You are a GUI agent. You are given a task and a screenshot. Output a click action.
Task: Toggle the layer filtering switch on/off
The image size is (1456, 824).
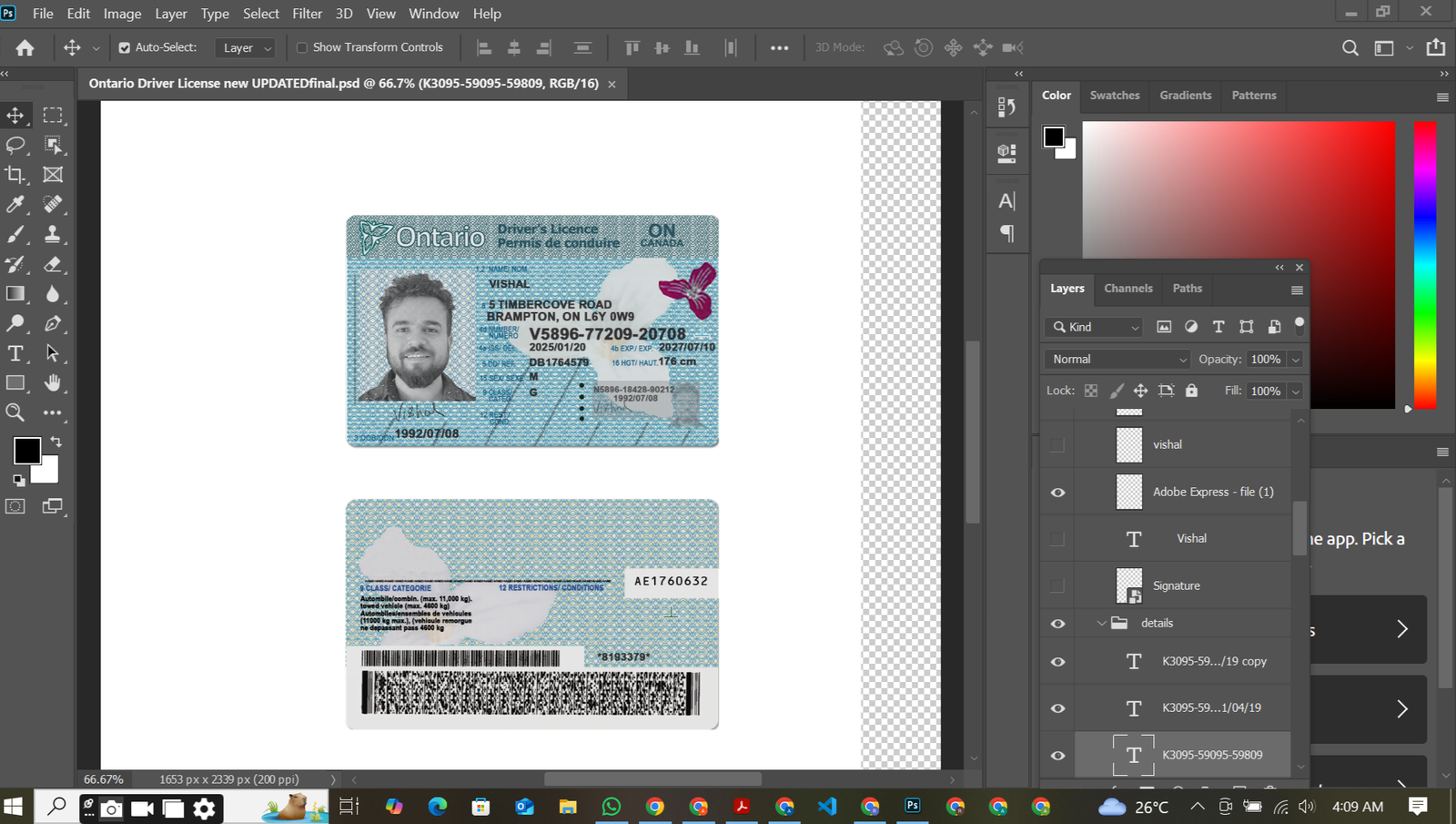(x=1299, y=325)
